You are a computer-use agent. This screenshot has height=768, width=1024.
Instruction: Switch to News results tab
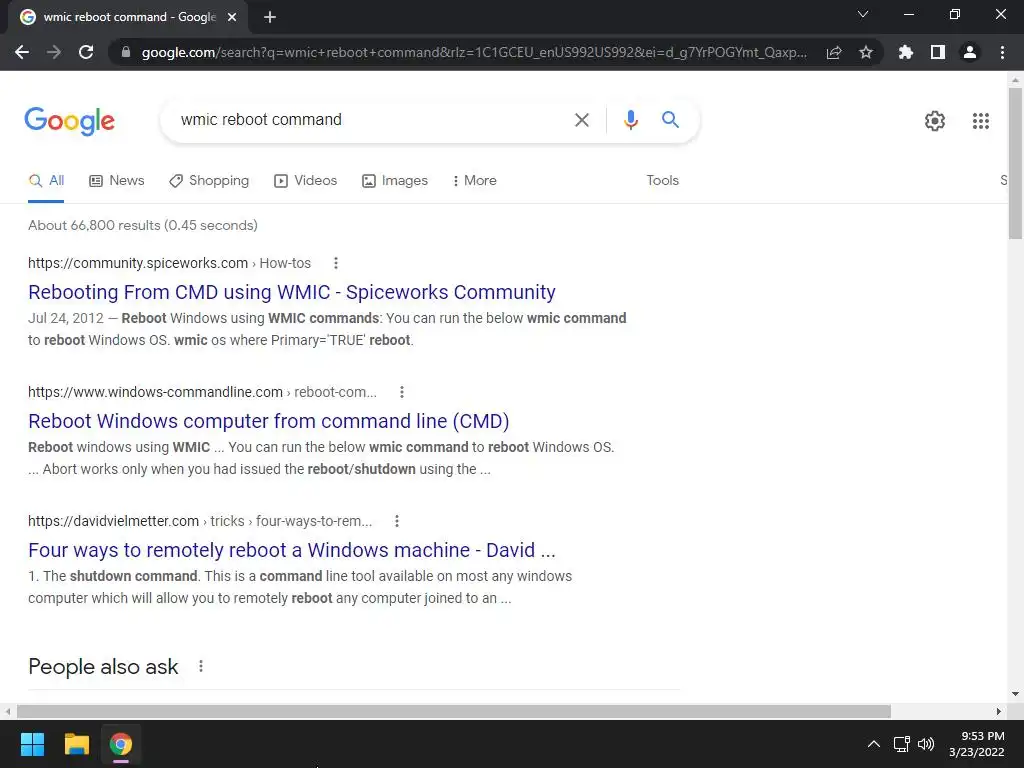pyautogui.click(x=116, y=181)
